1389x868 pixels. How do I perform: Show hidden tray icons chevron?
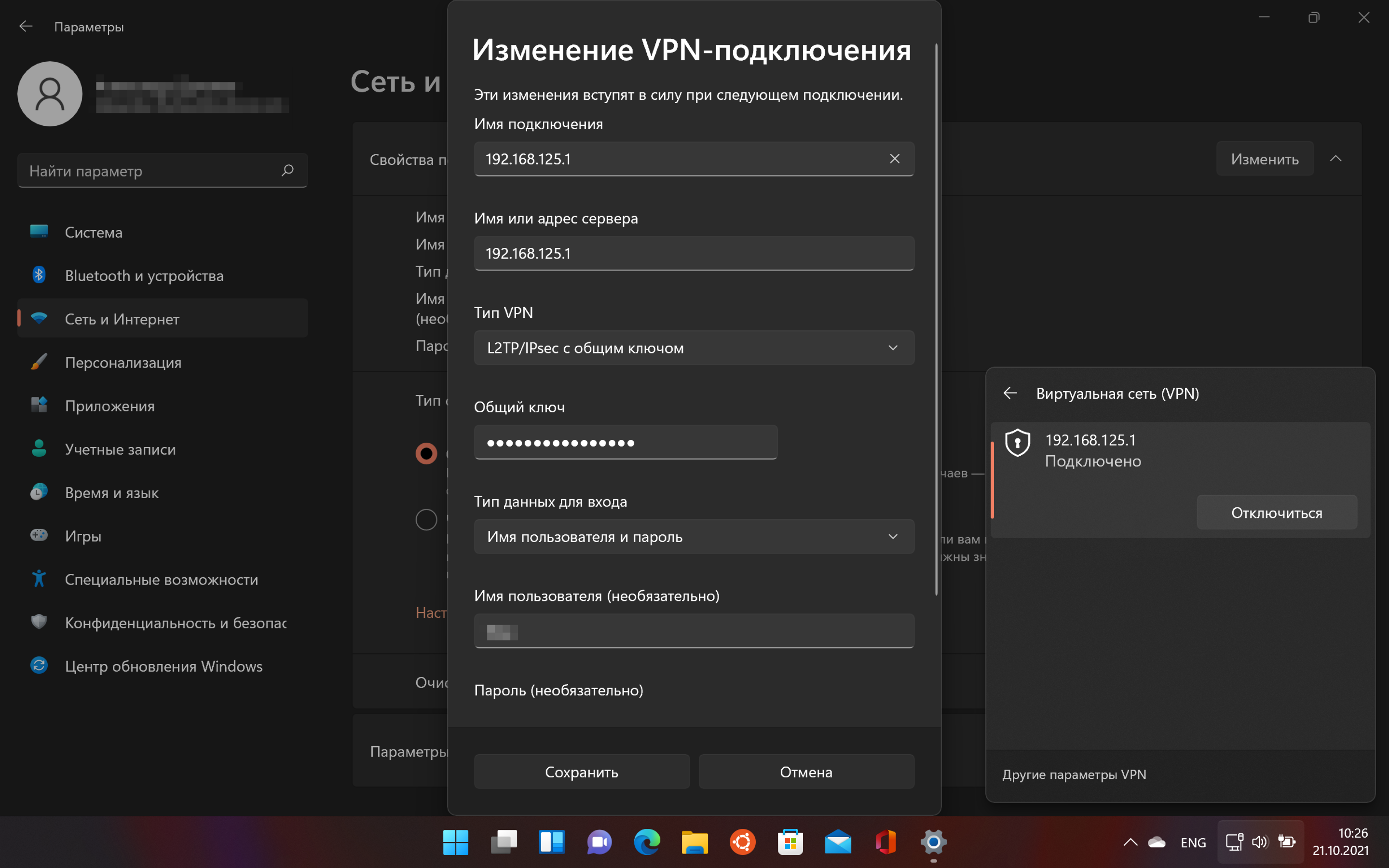coord(1130,842)
